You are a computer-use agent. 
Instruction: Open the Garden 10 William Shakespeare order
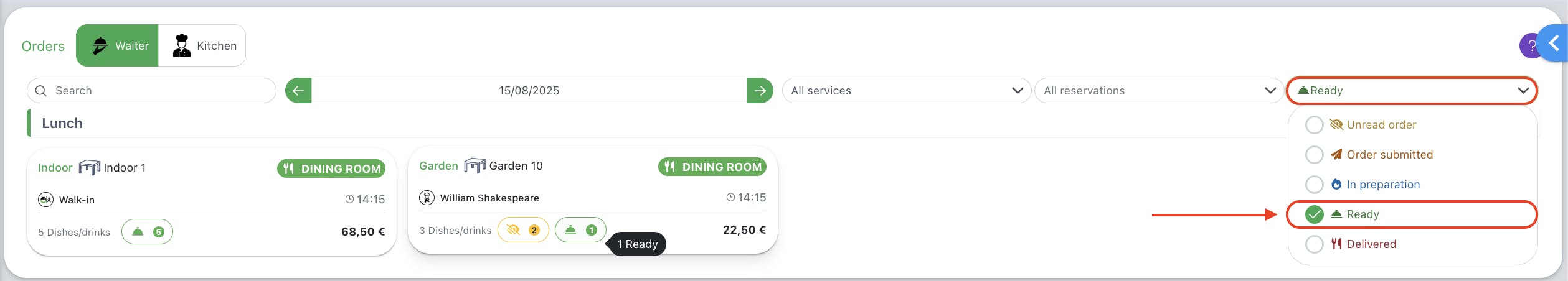tap(592, 200)
